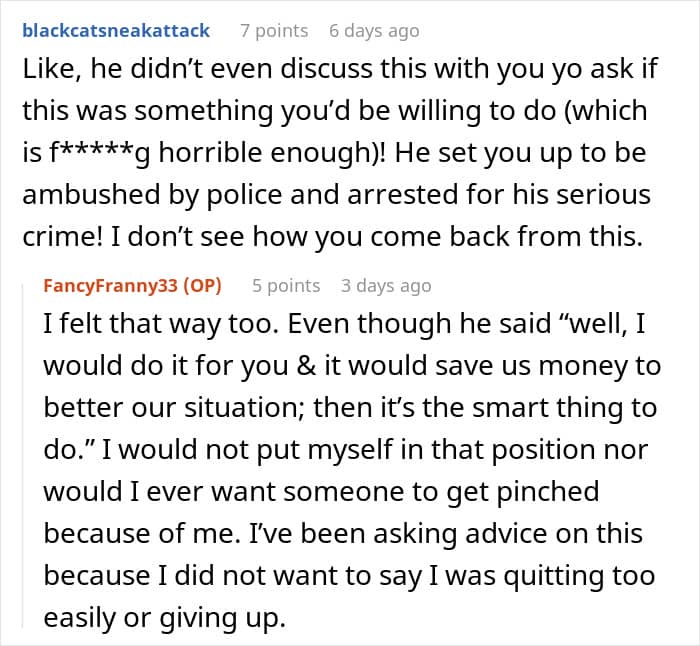Open the 3 days ago timestamp permalink

point(386,286)
